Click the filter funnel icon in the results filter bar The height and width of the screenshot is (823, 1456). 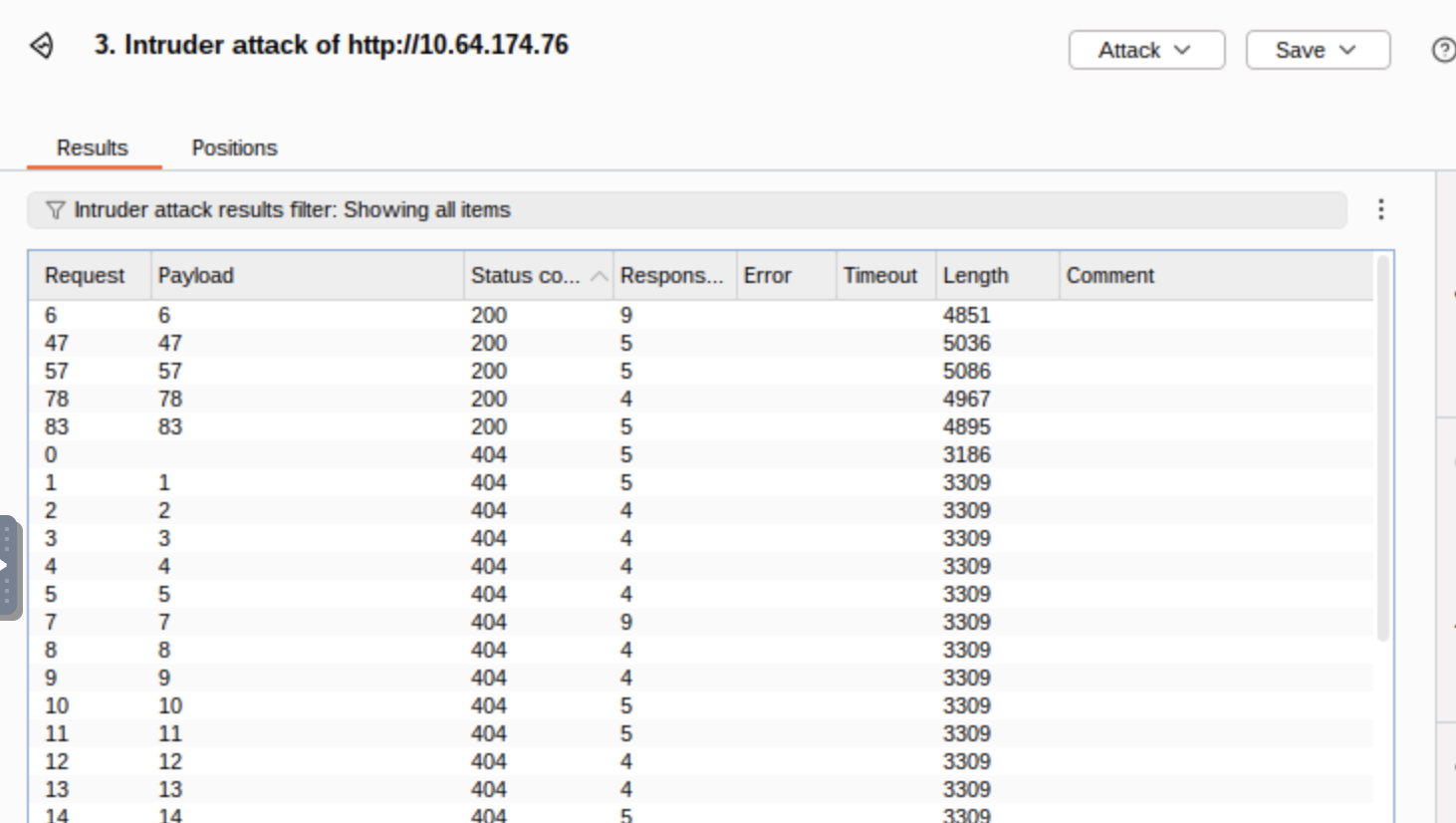[56, 210]
